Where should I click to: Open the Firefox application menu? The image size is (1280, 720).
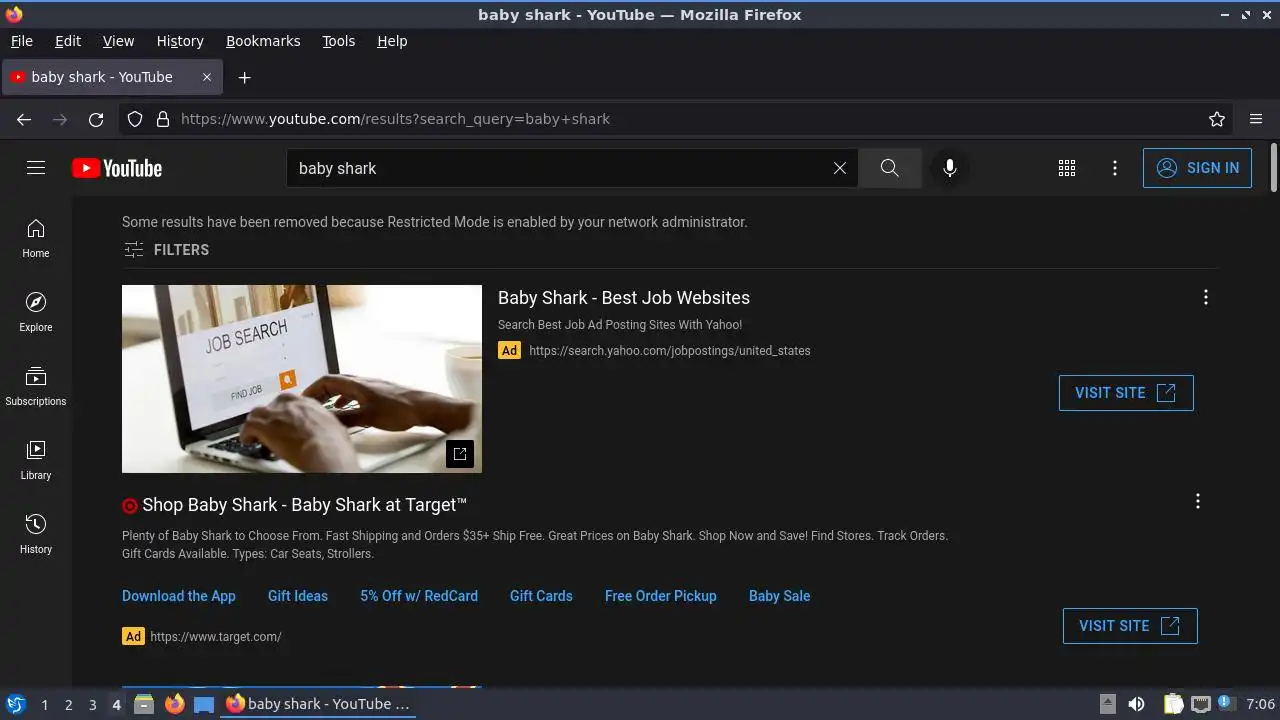coord(1256,119)
